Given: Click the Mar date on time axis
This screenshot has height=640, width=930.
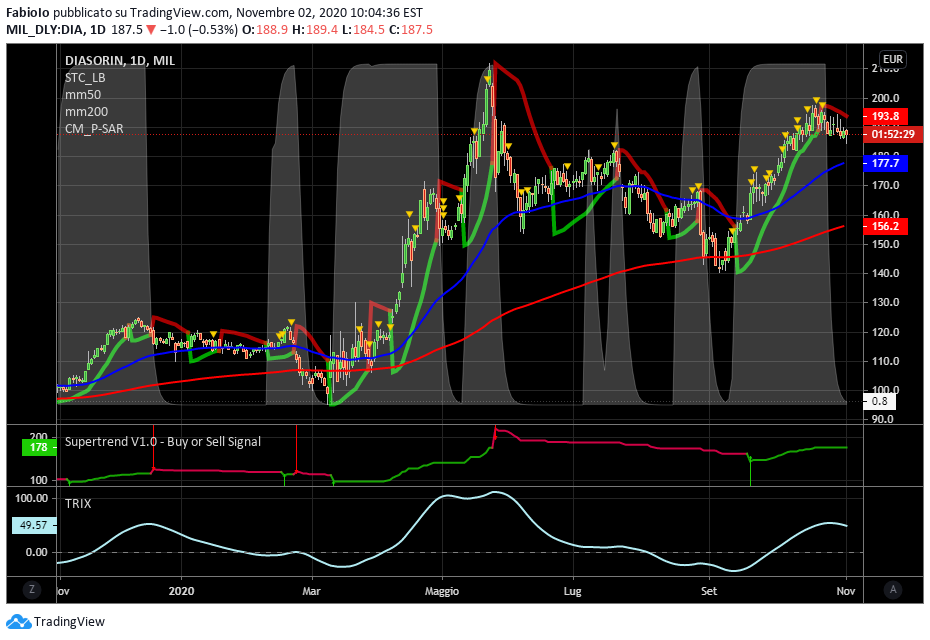Looking at the screenshot, I should [311, 591].
